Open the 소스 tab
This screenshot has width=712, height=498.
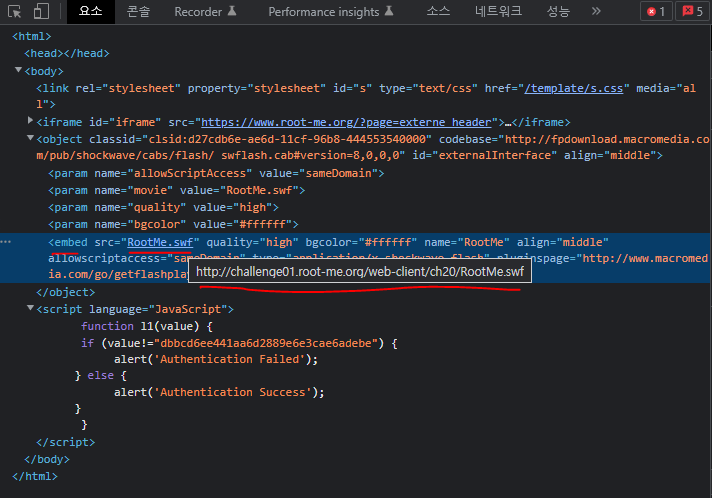438,11
